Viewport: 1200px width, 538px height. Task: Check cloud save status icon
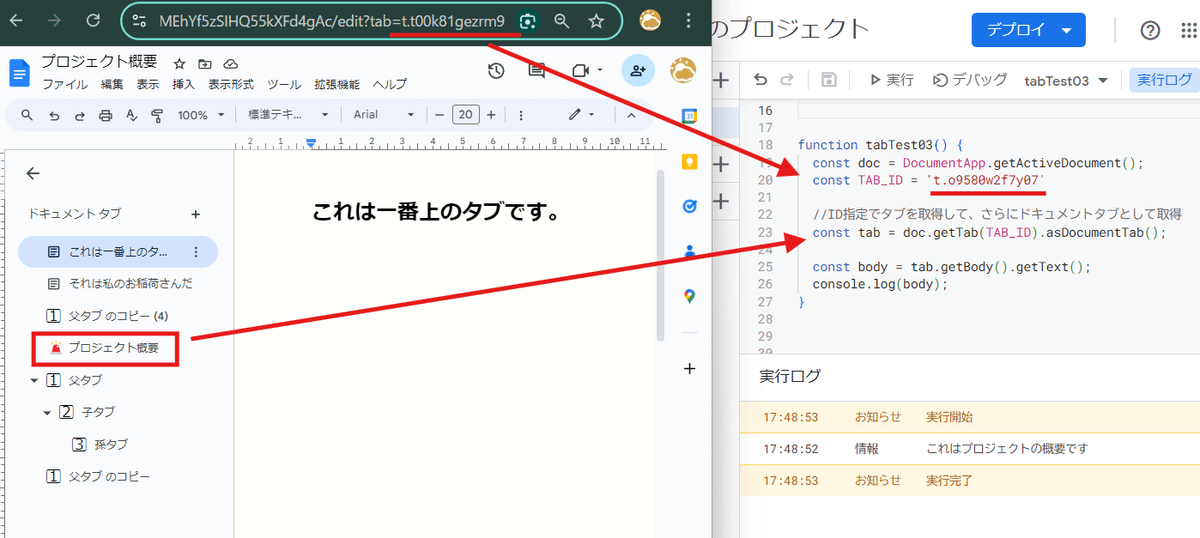point(231,63)
